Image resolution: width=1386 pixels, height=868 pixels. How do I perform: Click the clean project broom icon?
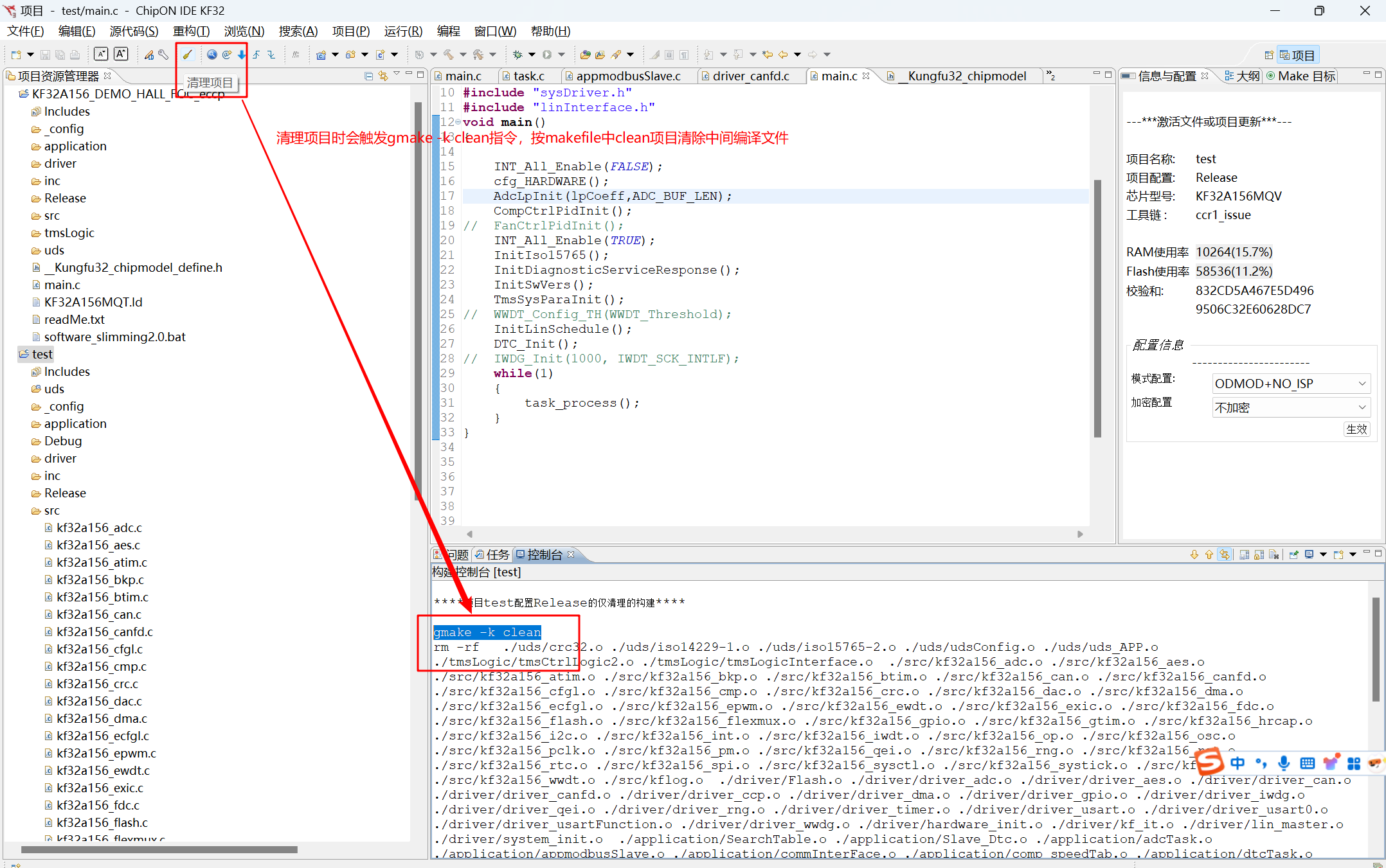tap(187, 55)
